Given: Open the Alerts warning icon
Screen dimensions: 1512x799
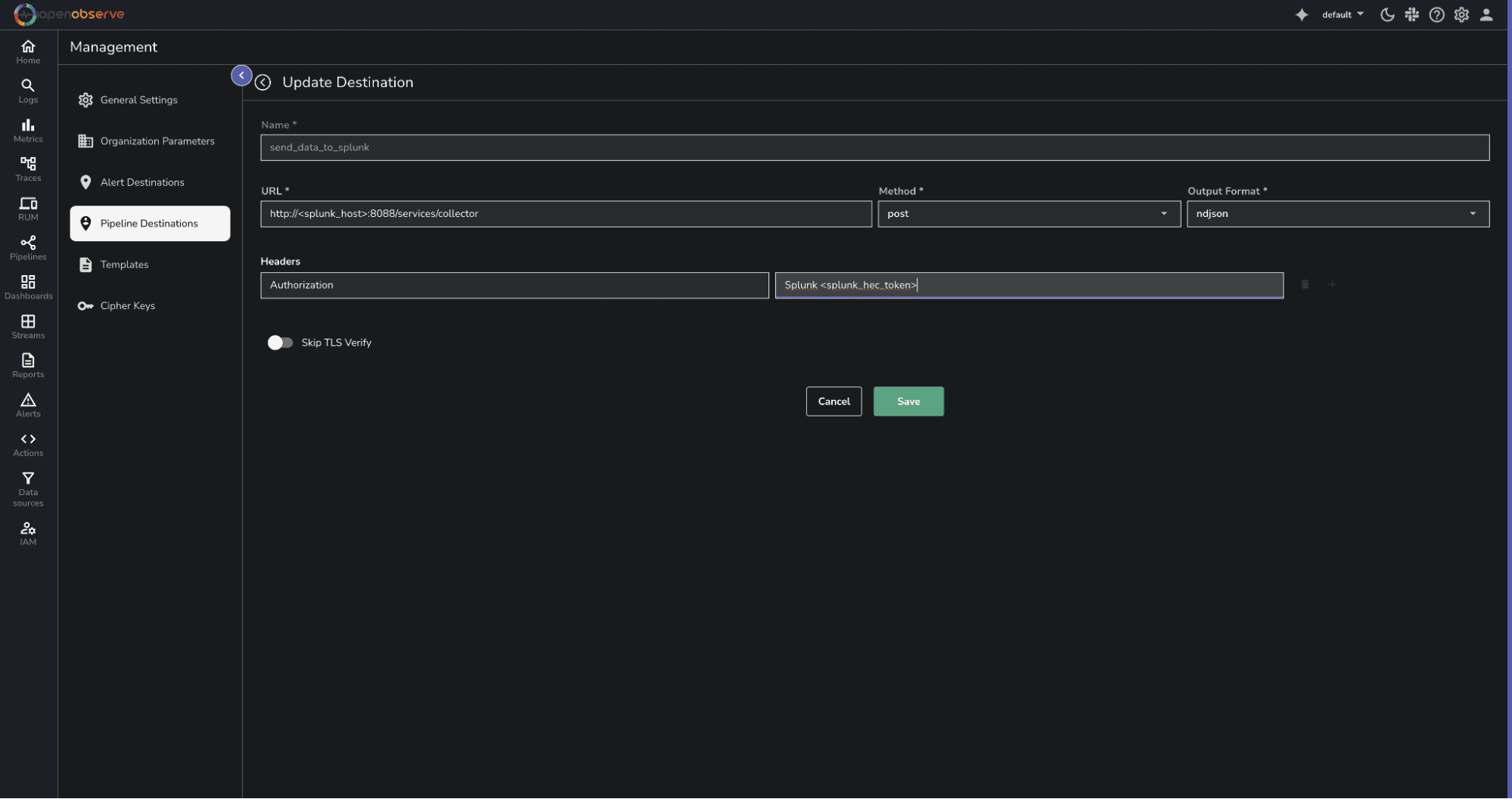Looking at the screenshot, I should [x=28, y=404].
